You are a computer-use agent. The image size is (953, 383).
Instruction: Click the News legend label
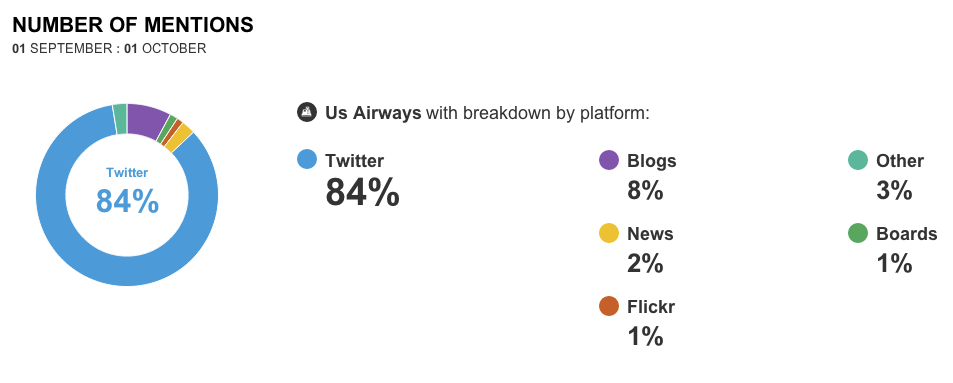(x=650, y=233)
